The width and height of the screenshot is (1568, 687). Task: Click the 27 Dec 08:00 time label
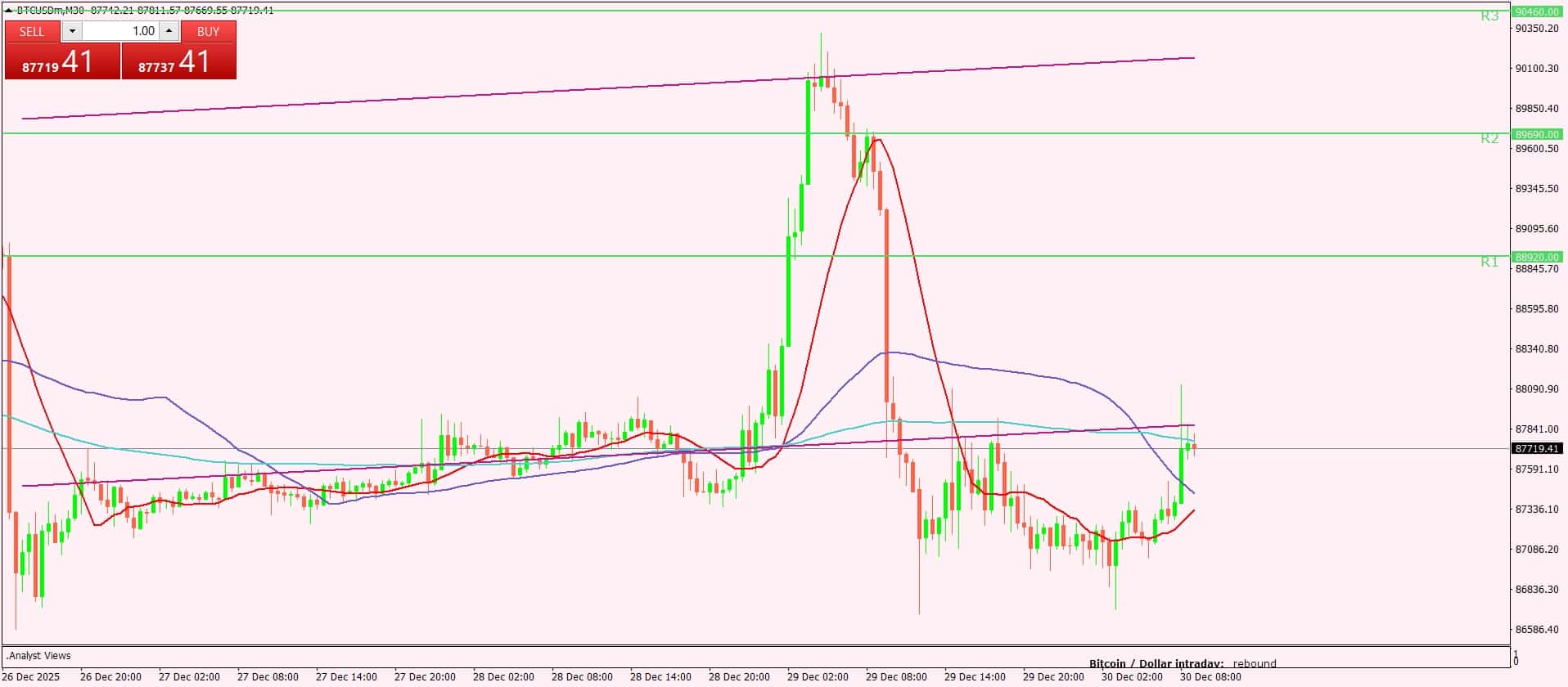click(268, 676)
